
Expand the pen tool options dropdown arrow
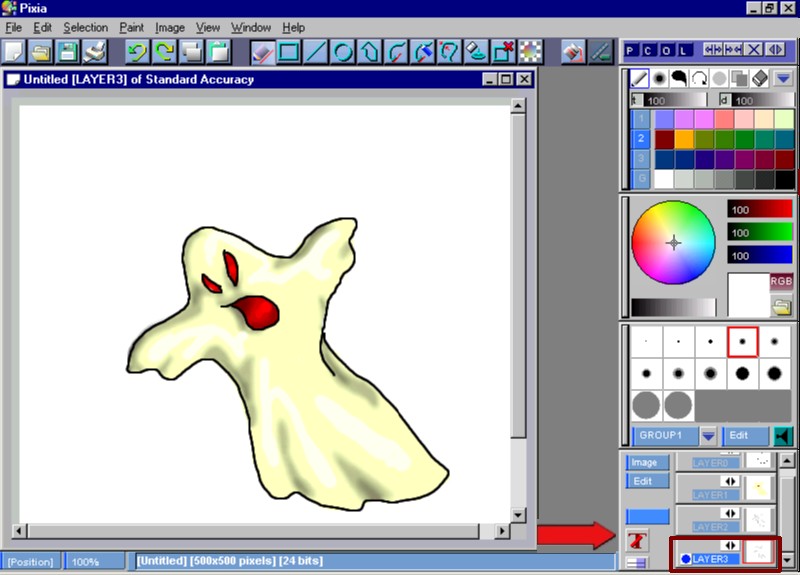tap(783, 78)
